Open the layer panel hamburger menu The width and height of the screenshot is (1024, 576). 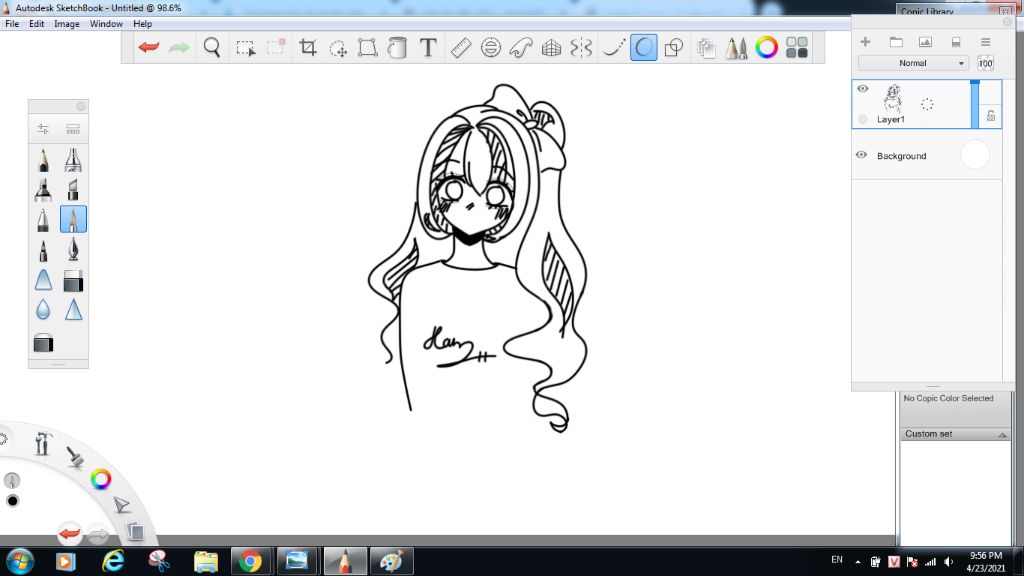pos(985,42)
